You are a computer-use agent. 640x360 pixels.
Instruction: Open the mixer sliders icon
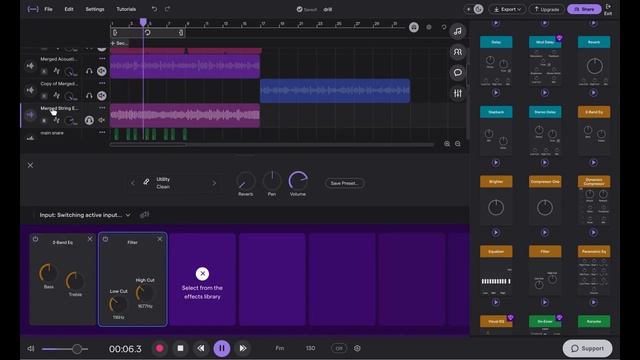point(458,93)
